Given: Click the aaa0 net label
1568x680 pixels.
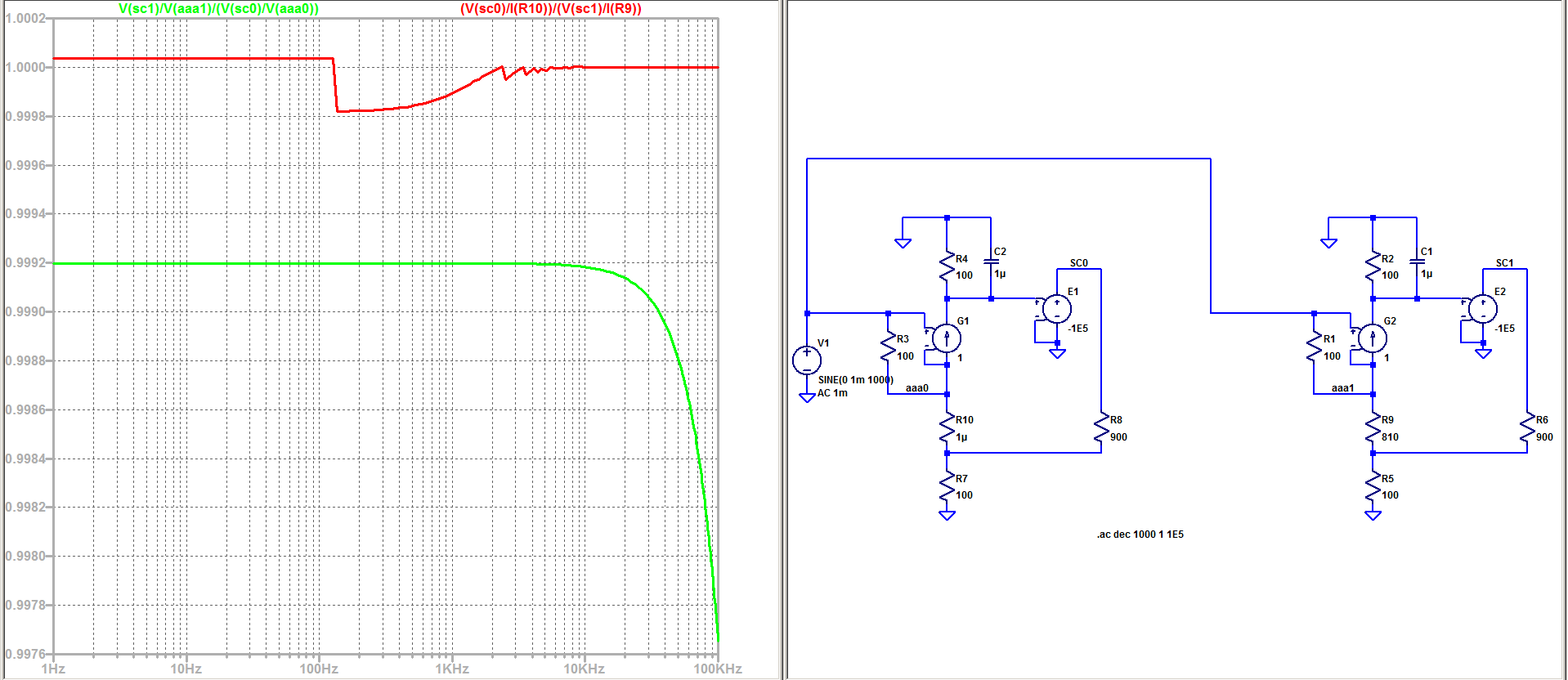Looking at the screenshot, I should click(916, 388).
